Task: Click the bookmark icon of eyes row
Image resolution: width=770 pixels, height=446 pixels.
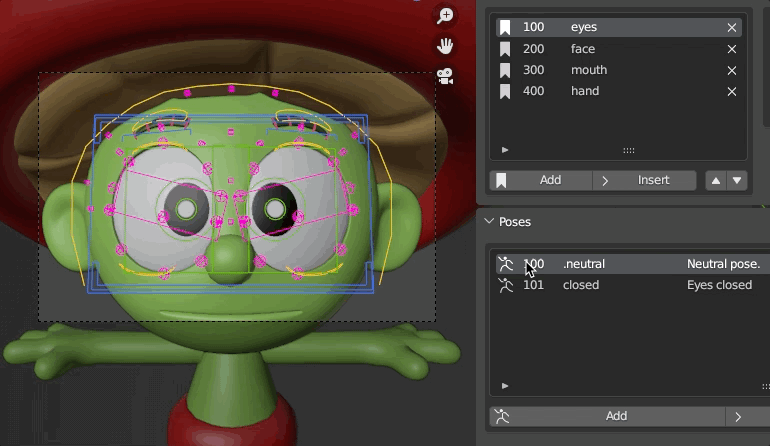Action: 505,27
